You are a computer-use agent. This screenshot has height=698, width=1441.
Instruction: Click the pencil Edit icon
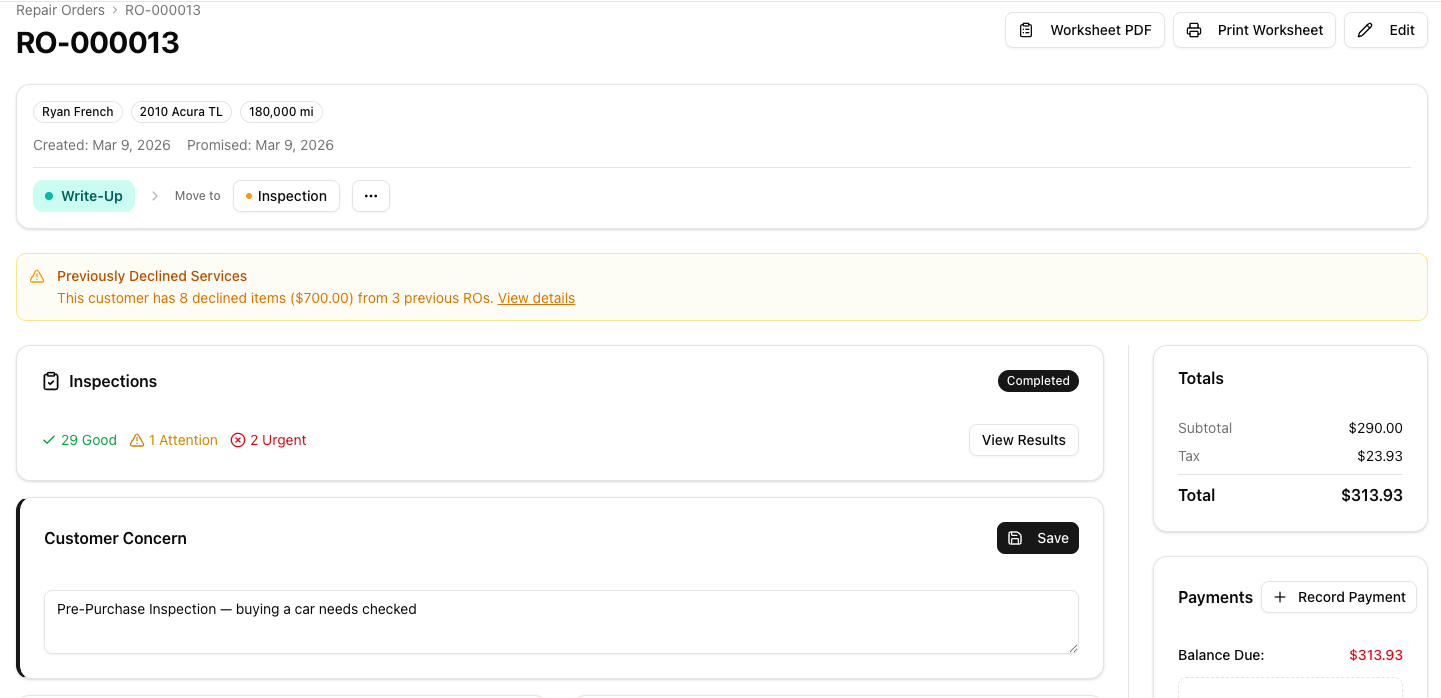click(1365, 30)
